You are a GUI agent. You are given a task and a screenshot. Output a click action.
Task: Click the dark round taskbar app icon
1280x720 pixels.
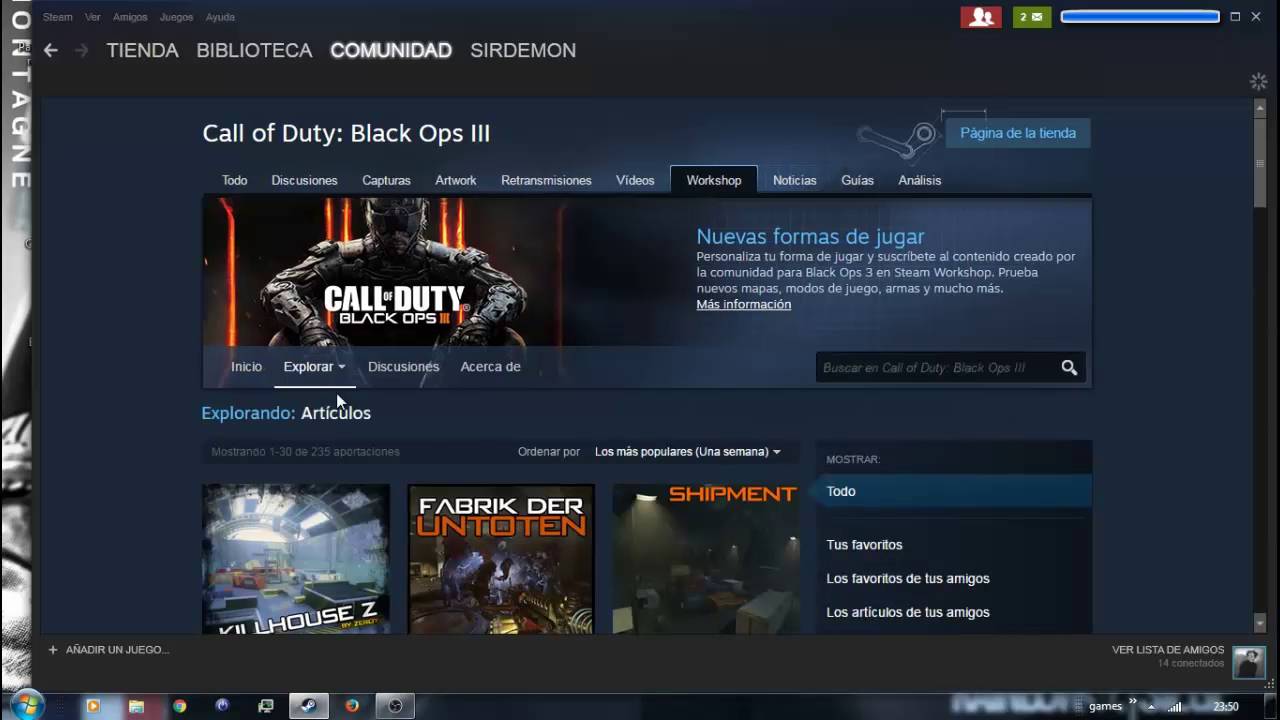(x=395, y=706)
